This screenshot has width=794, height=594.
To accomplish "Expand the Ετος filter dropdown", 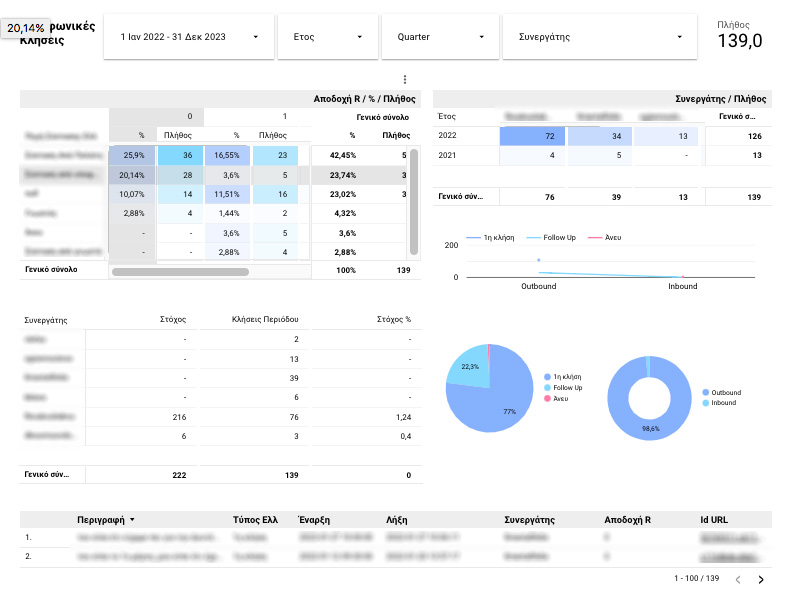I will click(x=328, y=37).
